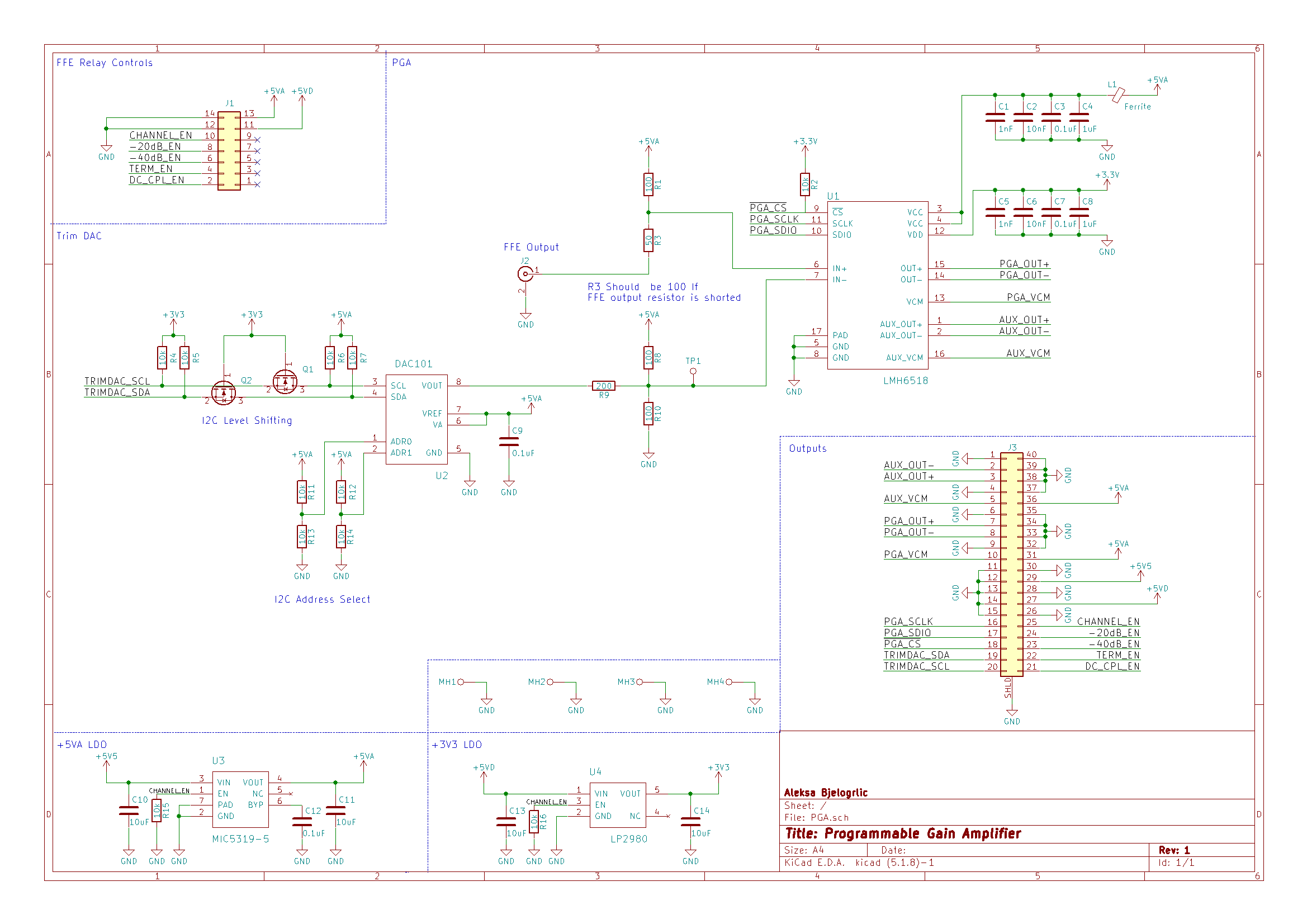
Task: Click the TRIMDAC_SDA label near Q2
Action: (x=117, y=392)
